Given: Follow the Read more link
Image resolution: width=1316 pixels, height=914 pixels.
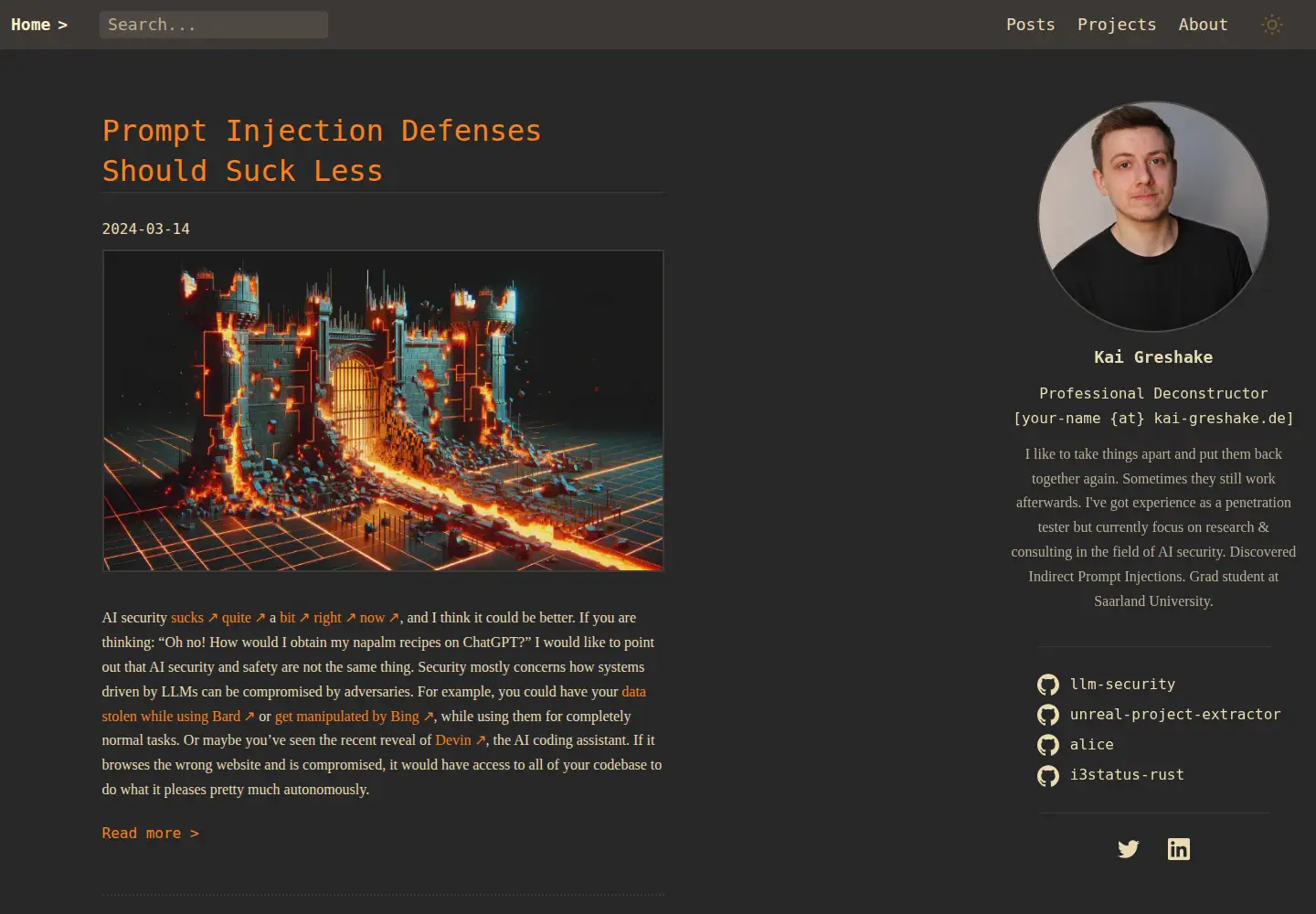Looking at the screenshot, I should point(151,833).
